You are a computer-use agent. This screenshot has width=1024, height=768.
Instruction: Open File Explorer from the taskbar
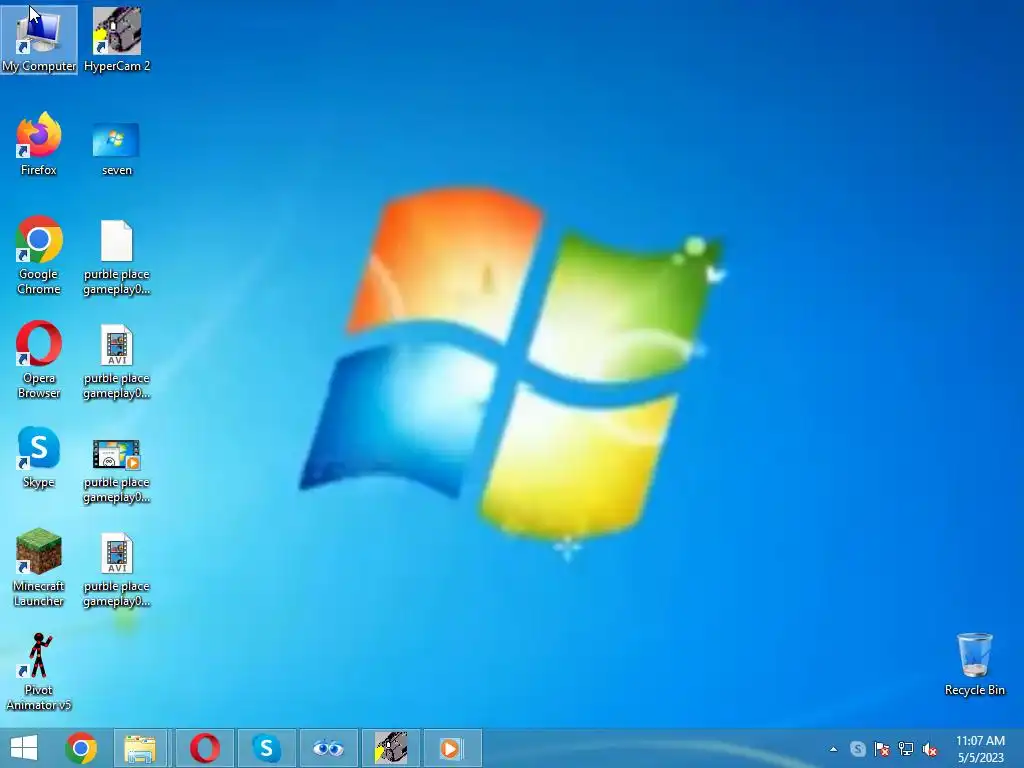click(x=140, y=748)
